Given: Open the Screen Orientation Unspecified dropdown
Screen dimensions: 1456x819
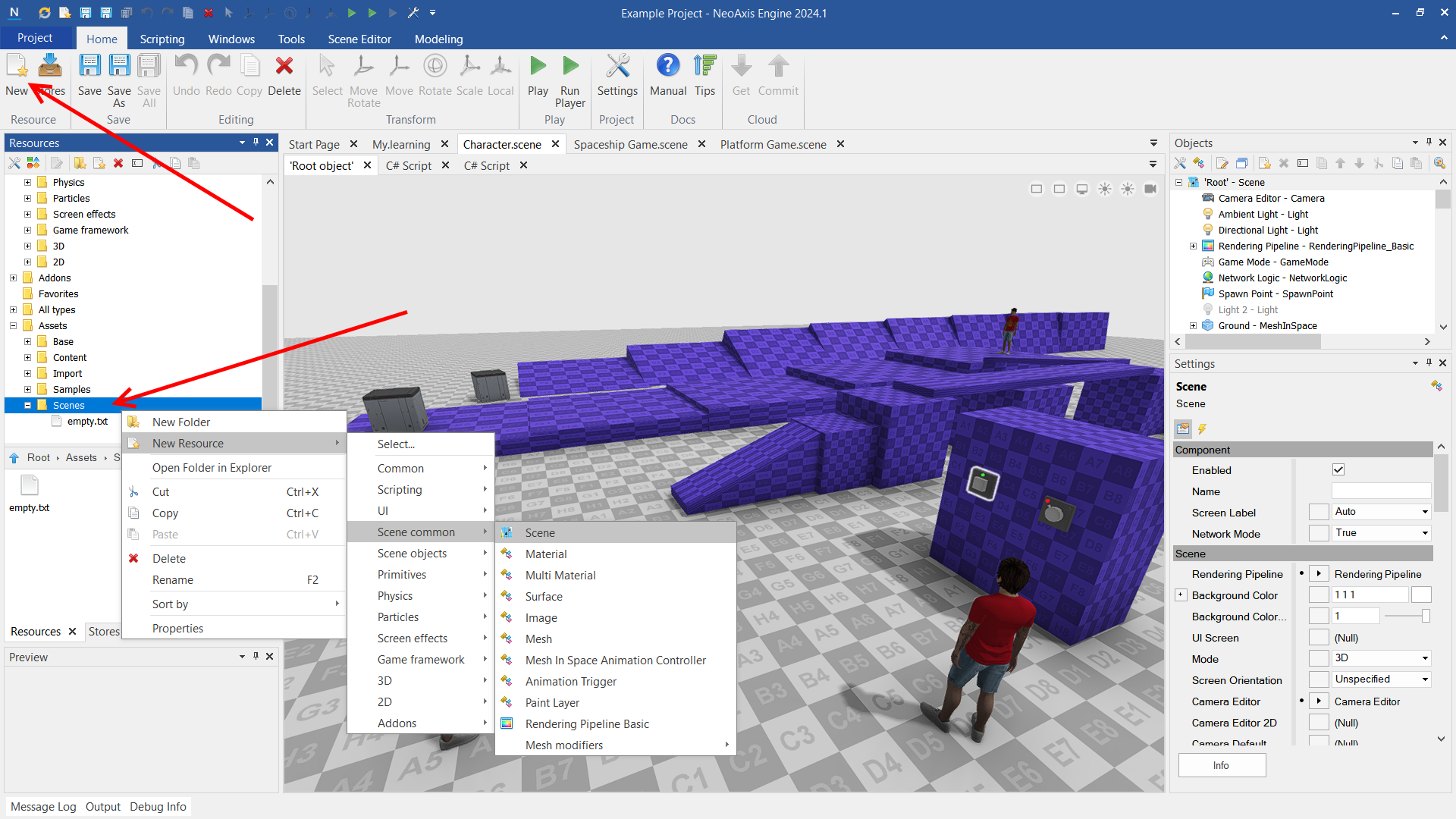Looking at the screenshot, I should (1381, 679).
